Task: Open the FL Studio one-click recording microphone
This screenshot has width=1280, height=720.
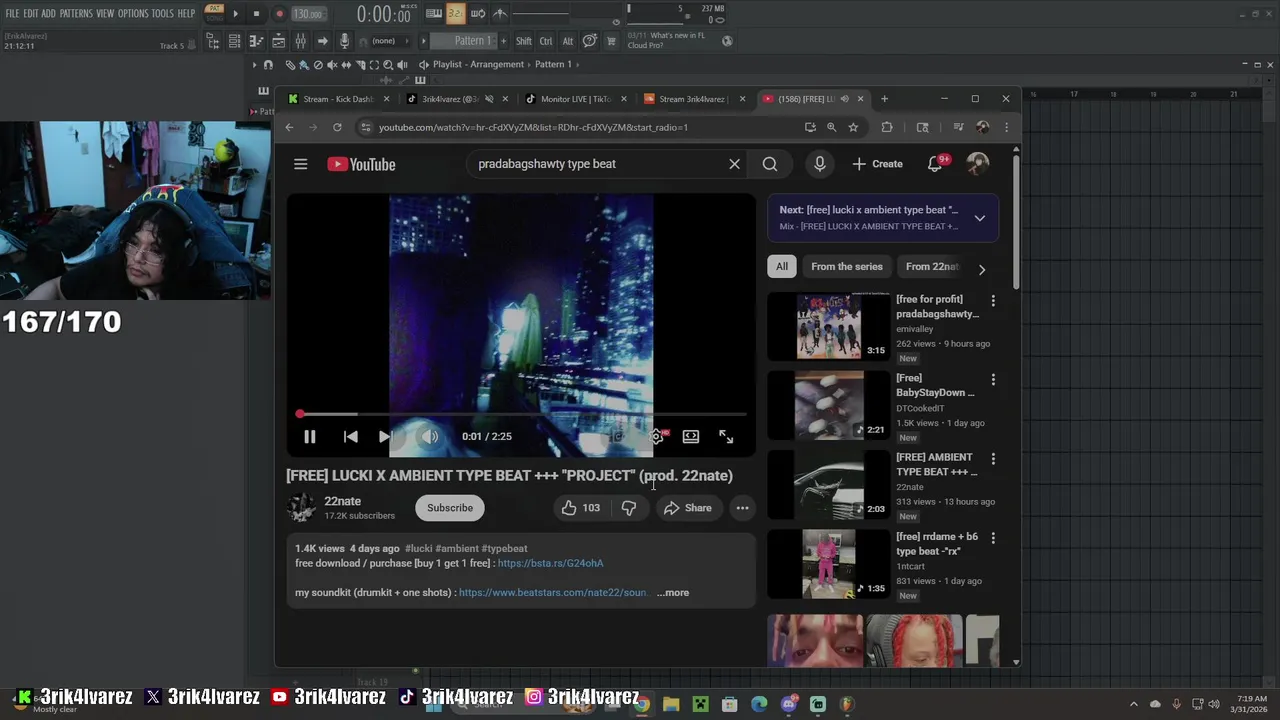Action: [344, 41]
